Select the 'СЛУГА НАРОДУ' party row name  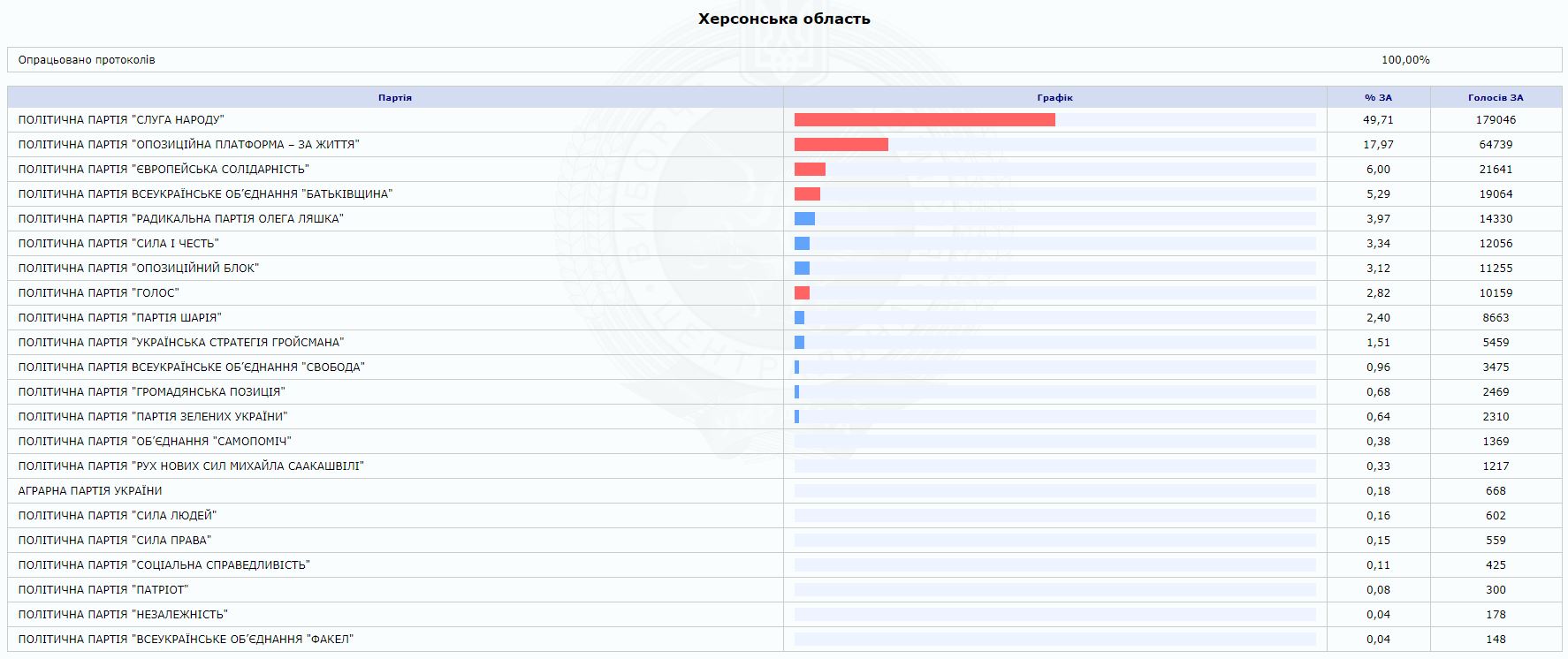coord(121,120)
